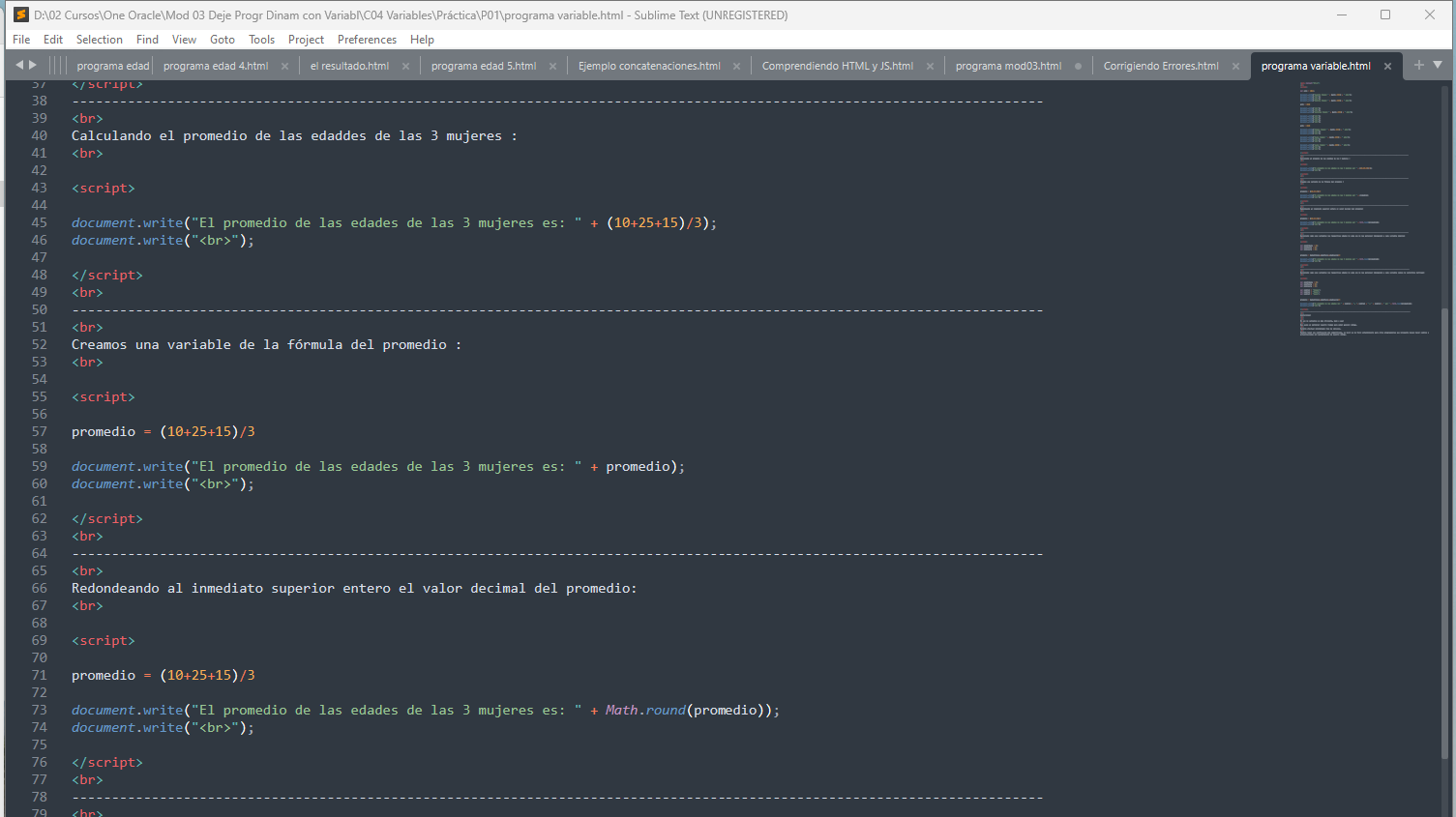Click text 'Calculando el promedio de las edaddes'

pos(219,135)
